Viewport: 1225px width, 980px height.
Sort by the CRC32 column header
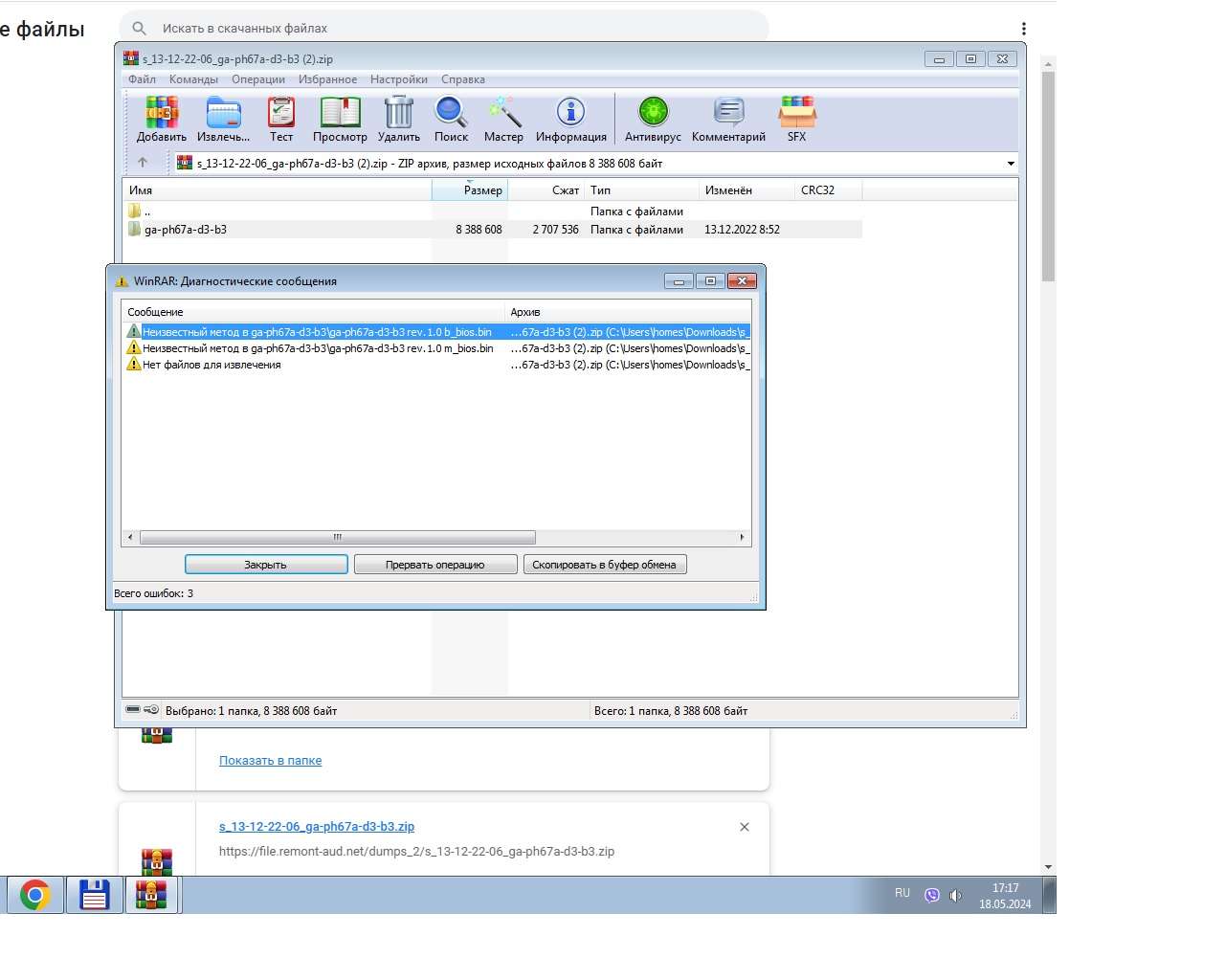coord(829,190)
